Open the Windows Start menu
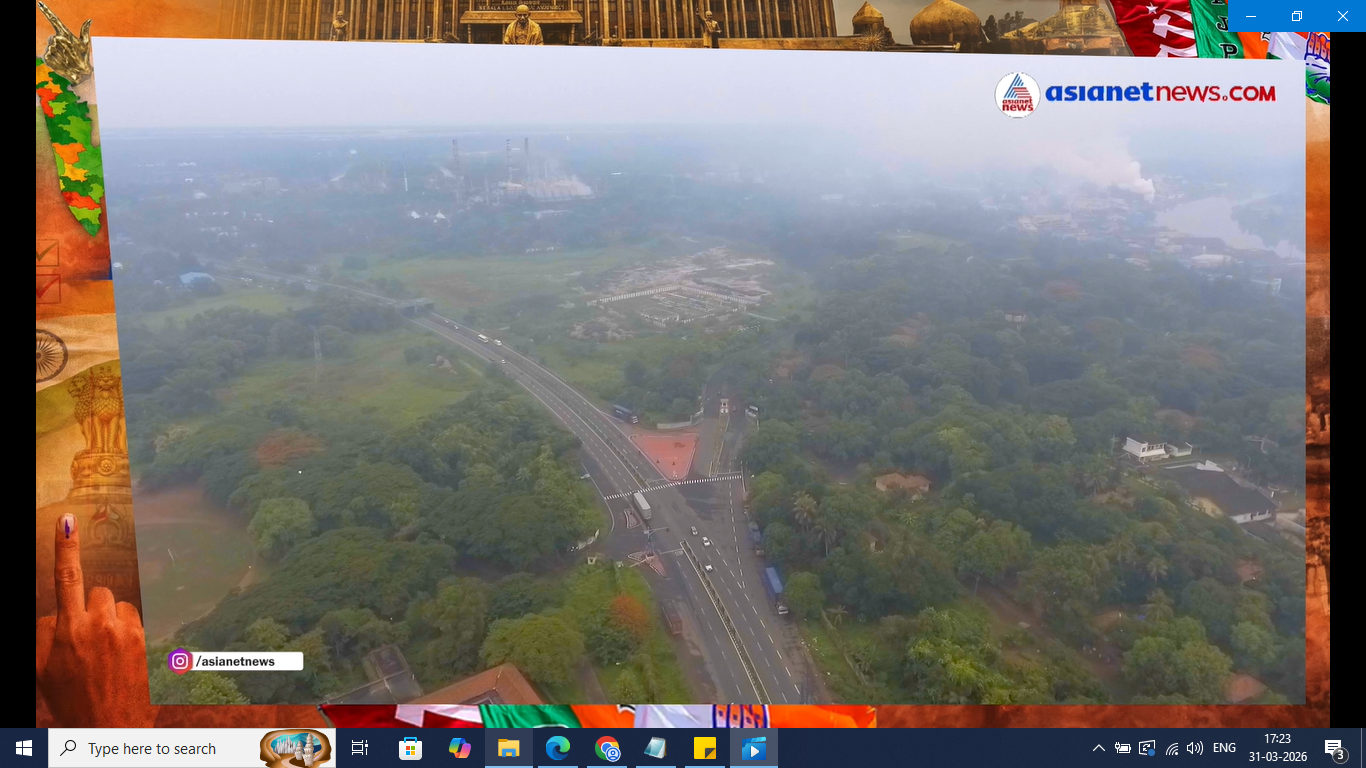The image size is (1366, 768). [24, 748]
